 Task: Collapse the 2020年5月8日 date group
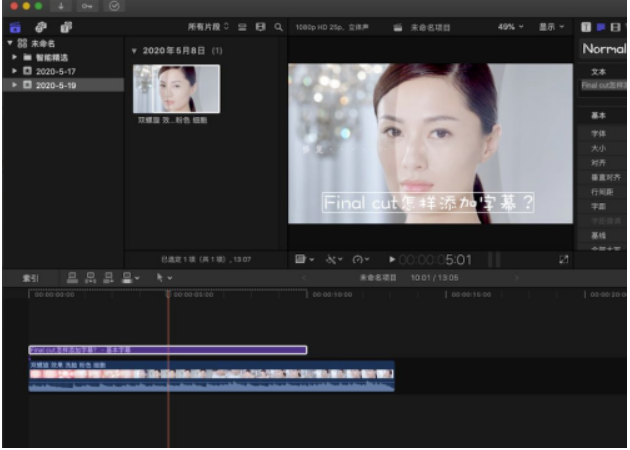click(x=134, y=51)
